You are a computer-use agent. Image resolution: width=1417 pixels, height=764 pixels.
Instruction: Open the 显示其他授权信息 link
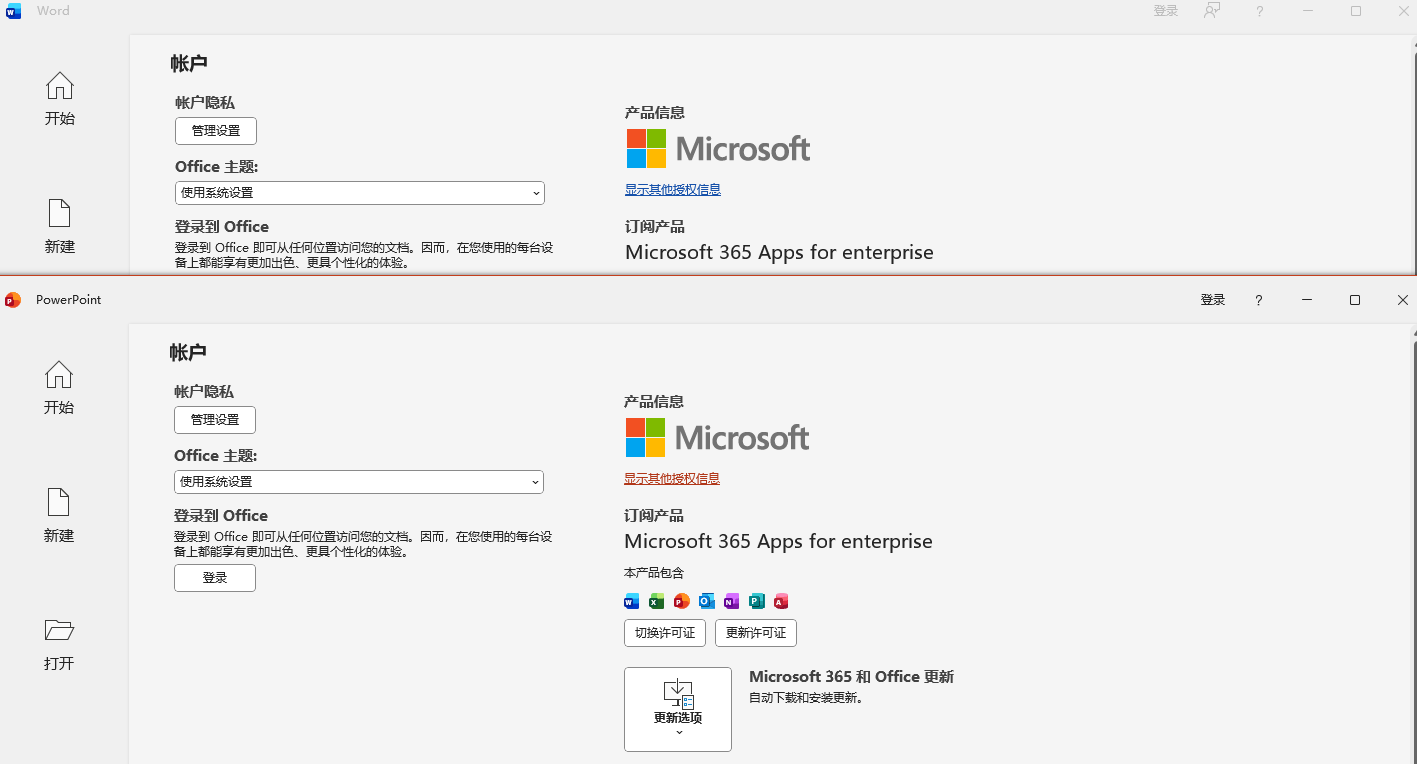pos(671,478)
